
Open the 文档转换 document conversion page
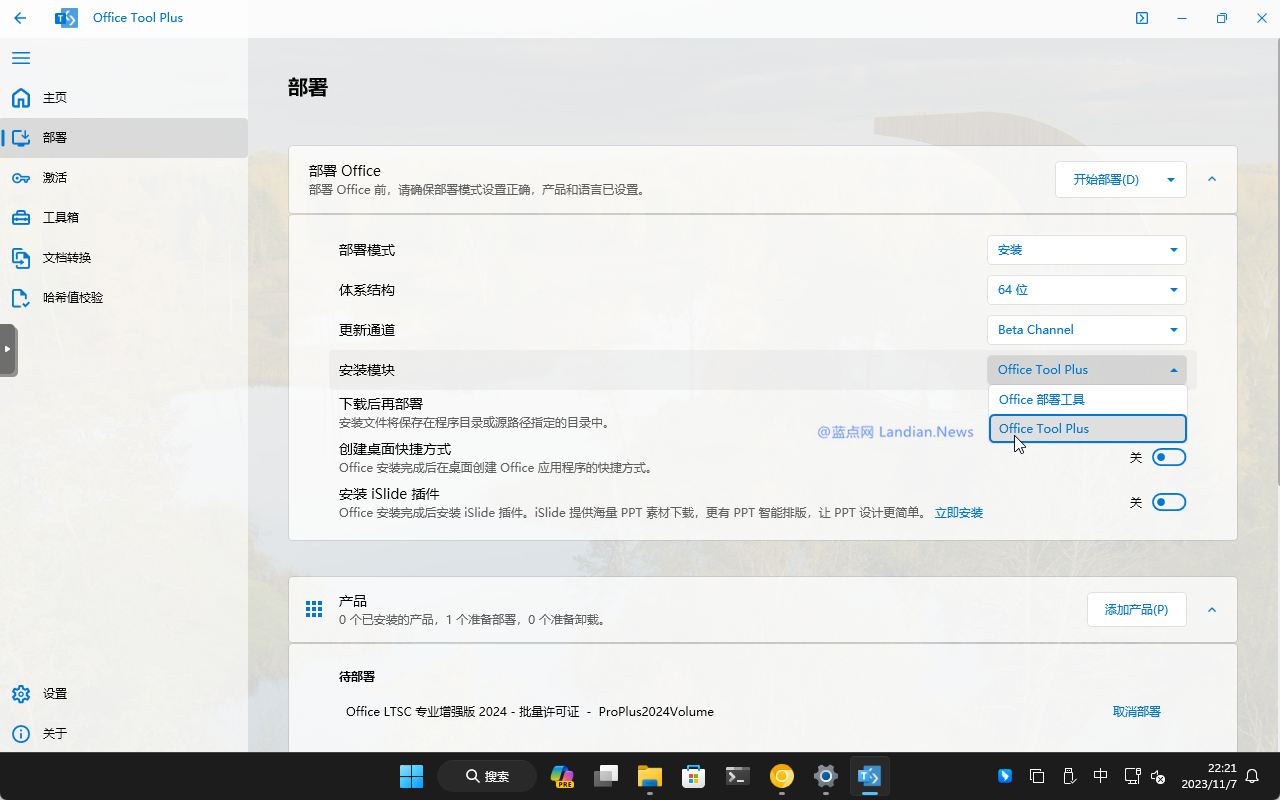tap(66, 258)
